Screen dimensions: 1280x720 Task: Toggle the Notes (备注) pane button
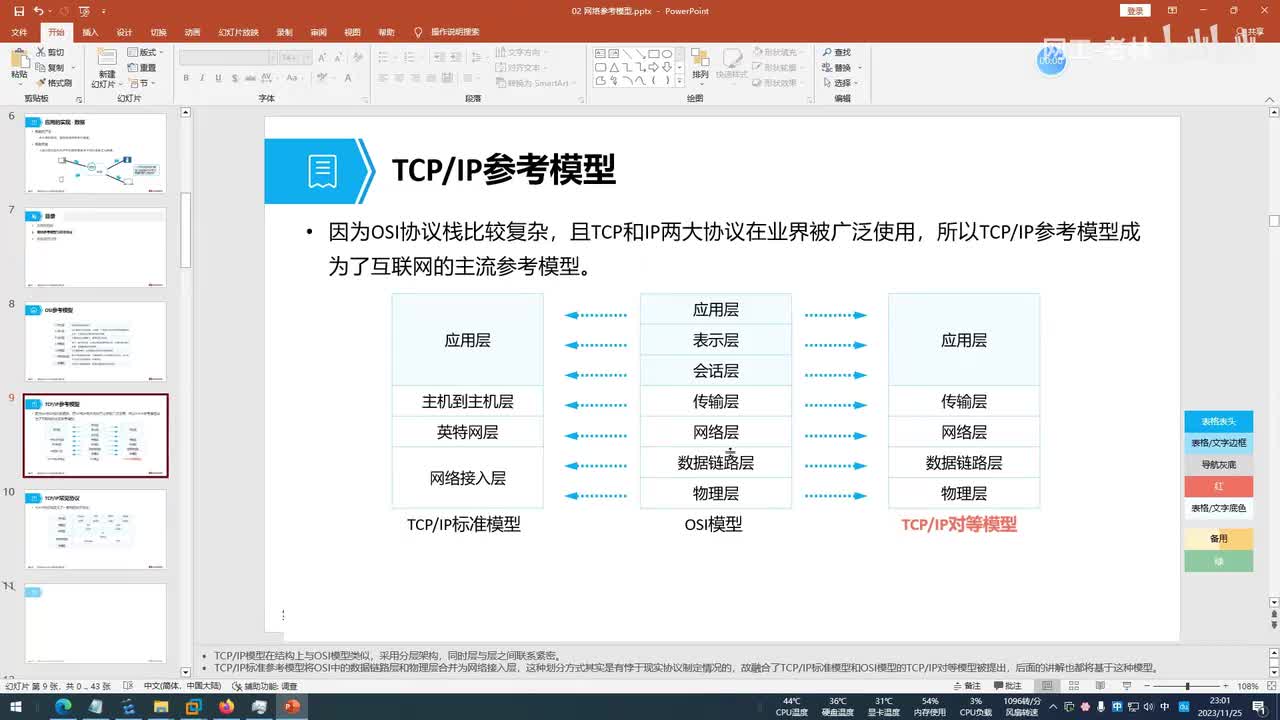pos(967,686)
